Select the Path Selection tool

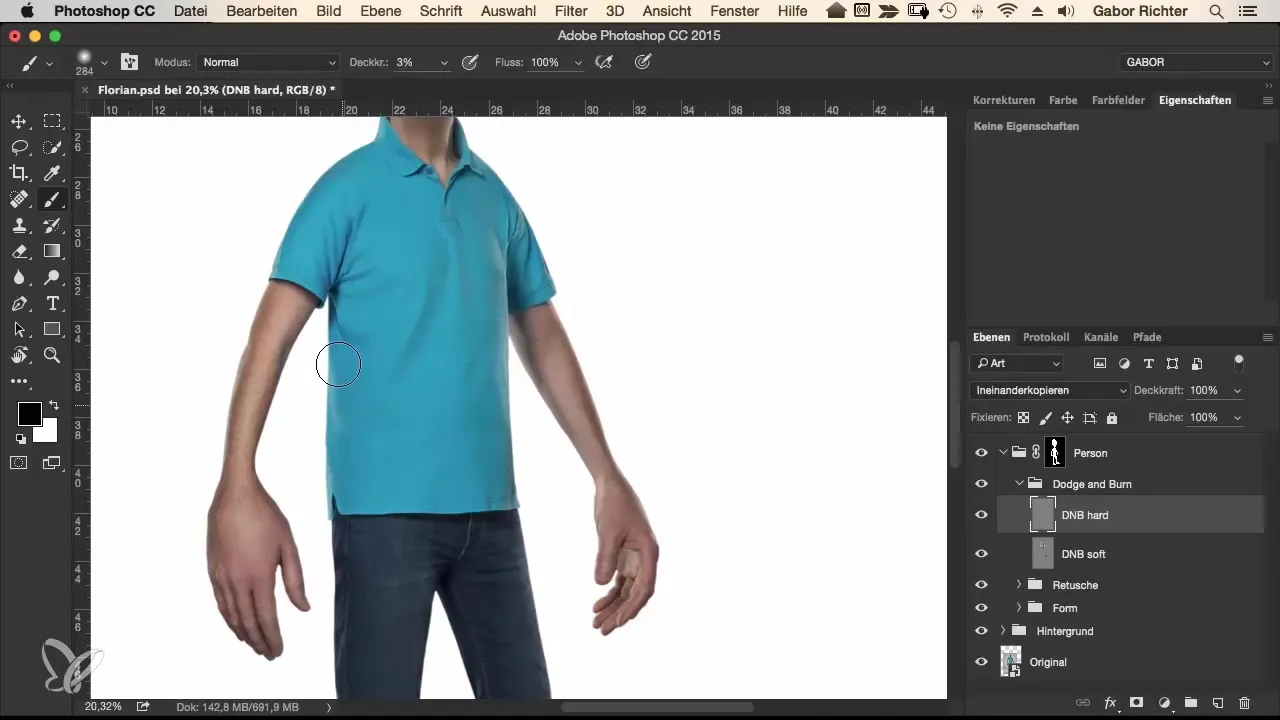tap(19, 329)
